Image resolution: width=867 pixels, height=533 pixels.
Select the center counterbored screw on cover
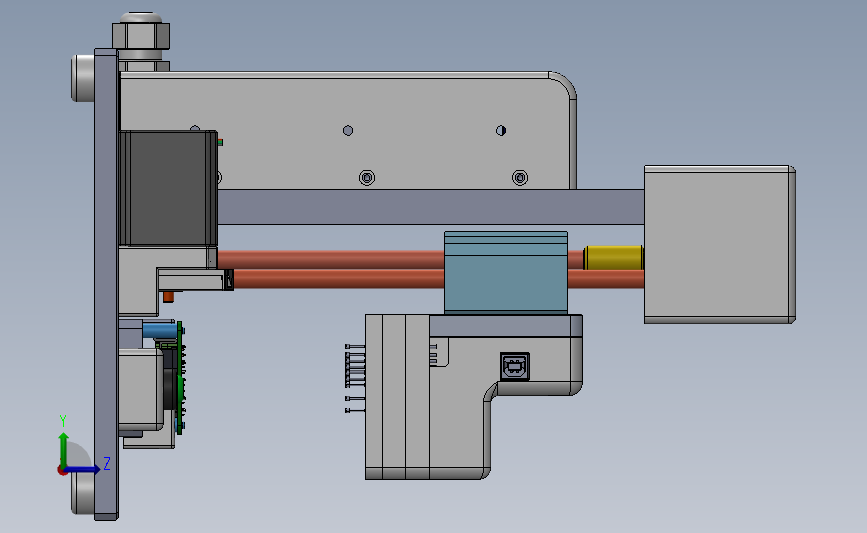367,177
